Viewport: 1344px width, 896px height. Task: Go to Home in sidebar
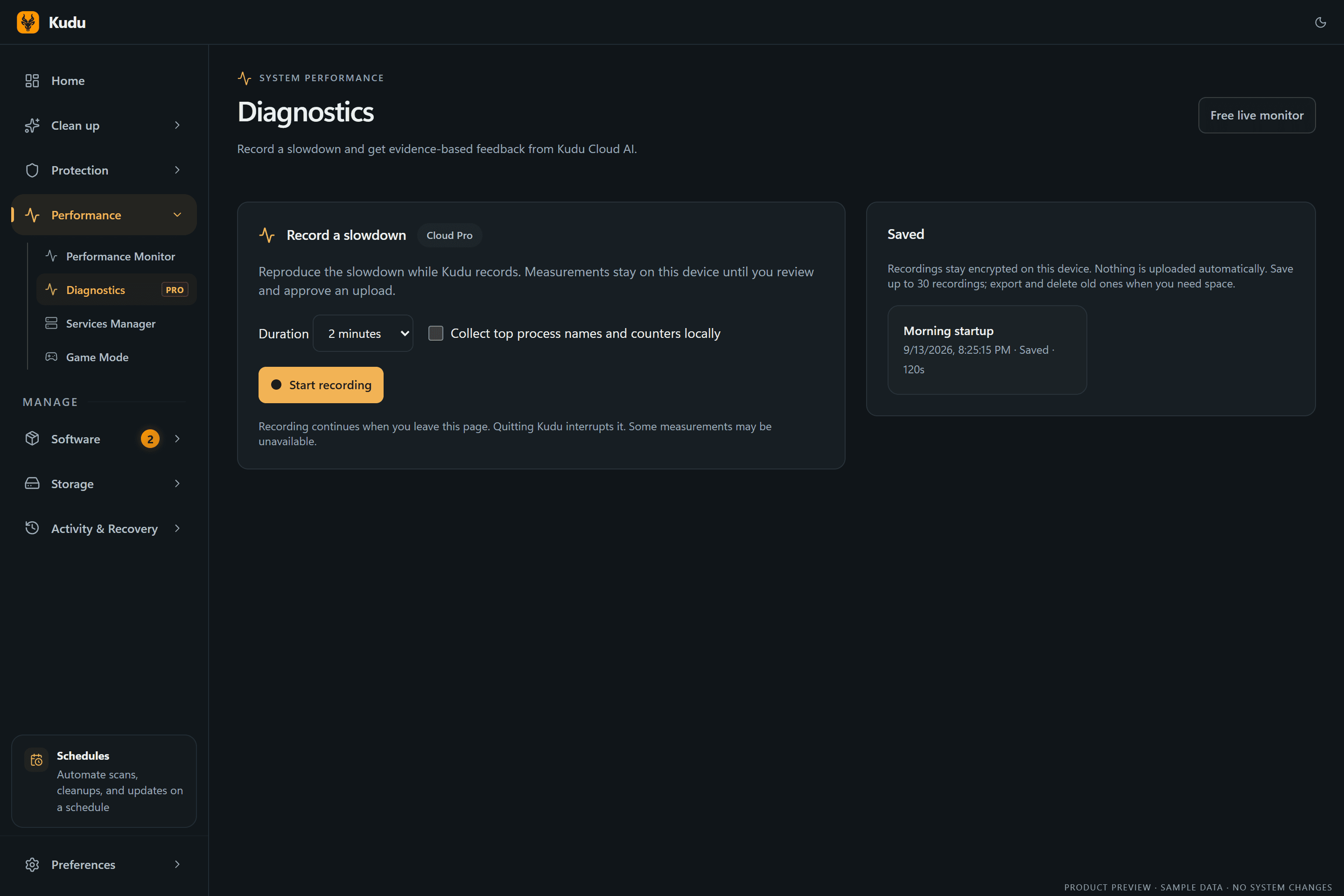(x=104, y=81)
